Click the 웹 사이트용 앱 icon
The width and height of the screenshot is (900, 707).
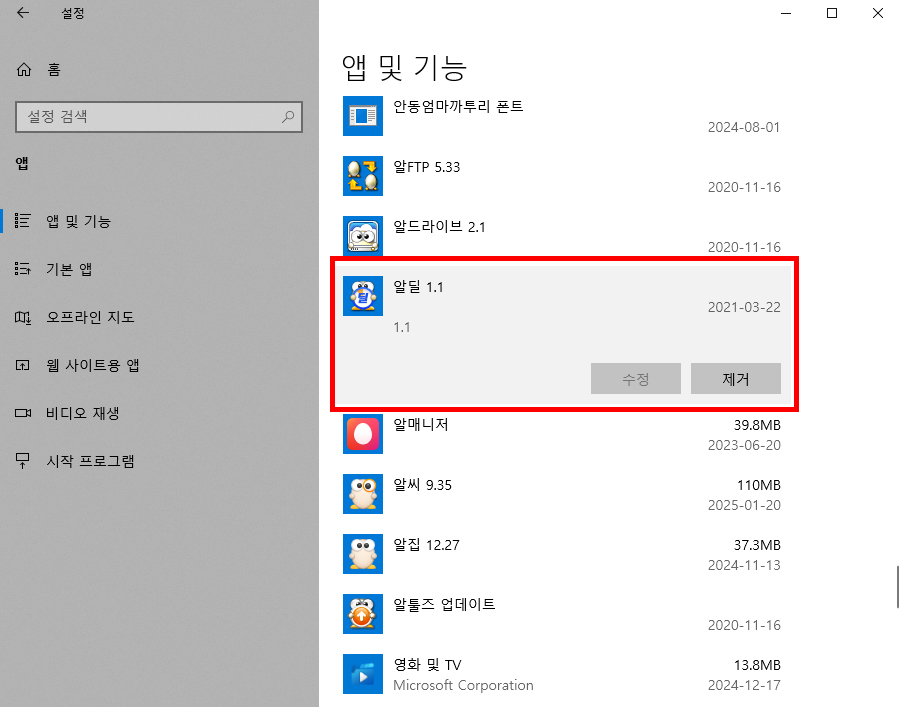(x=22, y=365)
